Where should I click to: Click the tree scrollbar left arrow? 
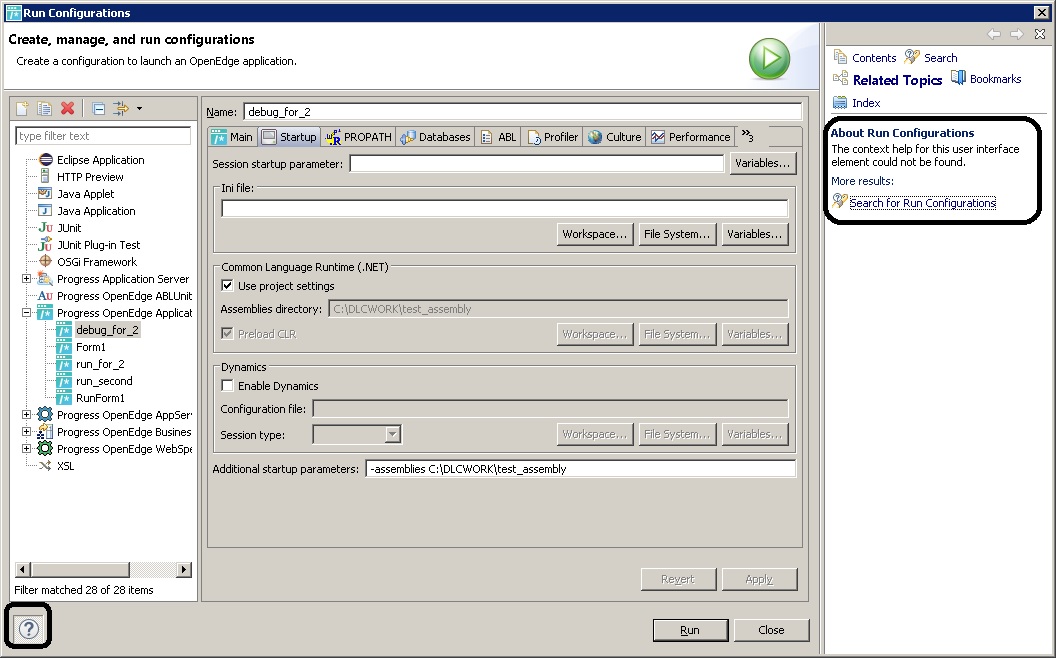[x=22, y=570]
